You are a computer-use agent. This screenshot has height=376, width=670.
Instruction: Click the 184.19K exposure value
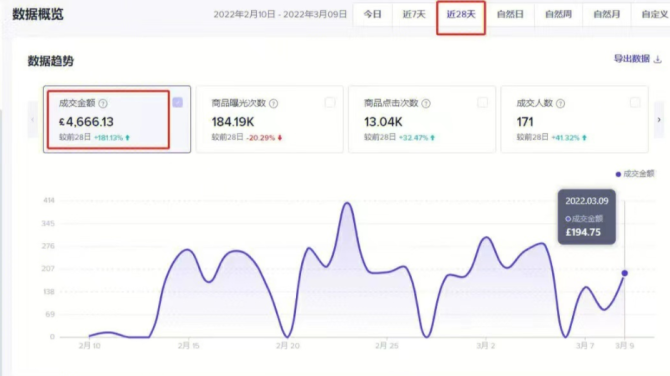tap(233, 122)
